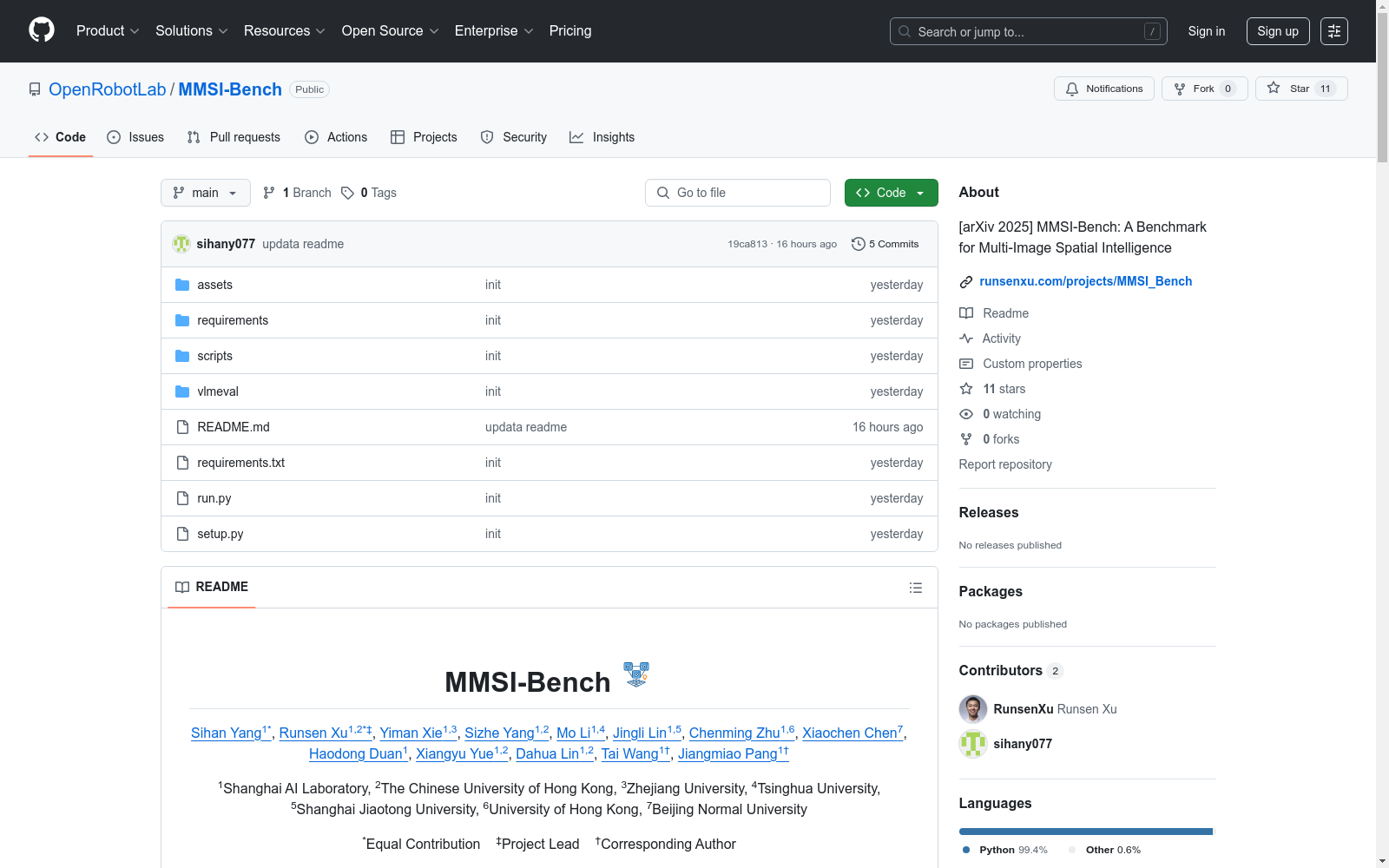Click the vlmeval folder icon
Screen dimensions: 1389x868
[x=182, y=391]
